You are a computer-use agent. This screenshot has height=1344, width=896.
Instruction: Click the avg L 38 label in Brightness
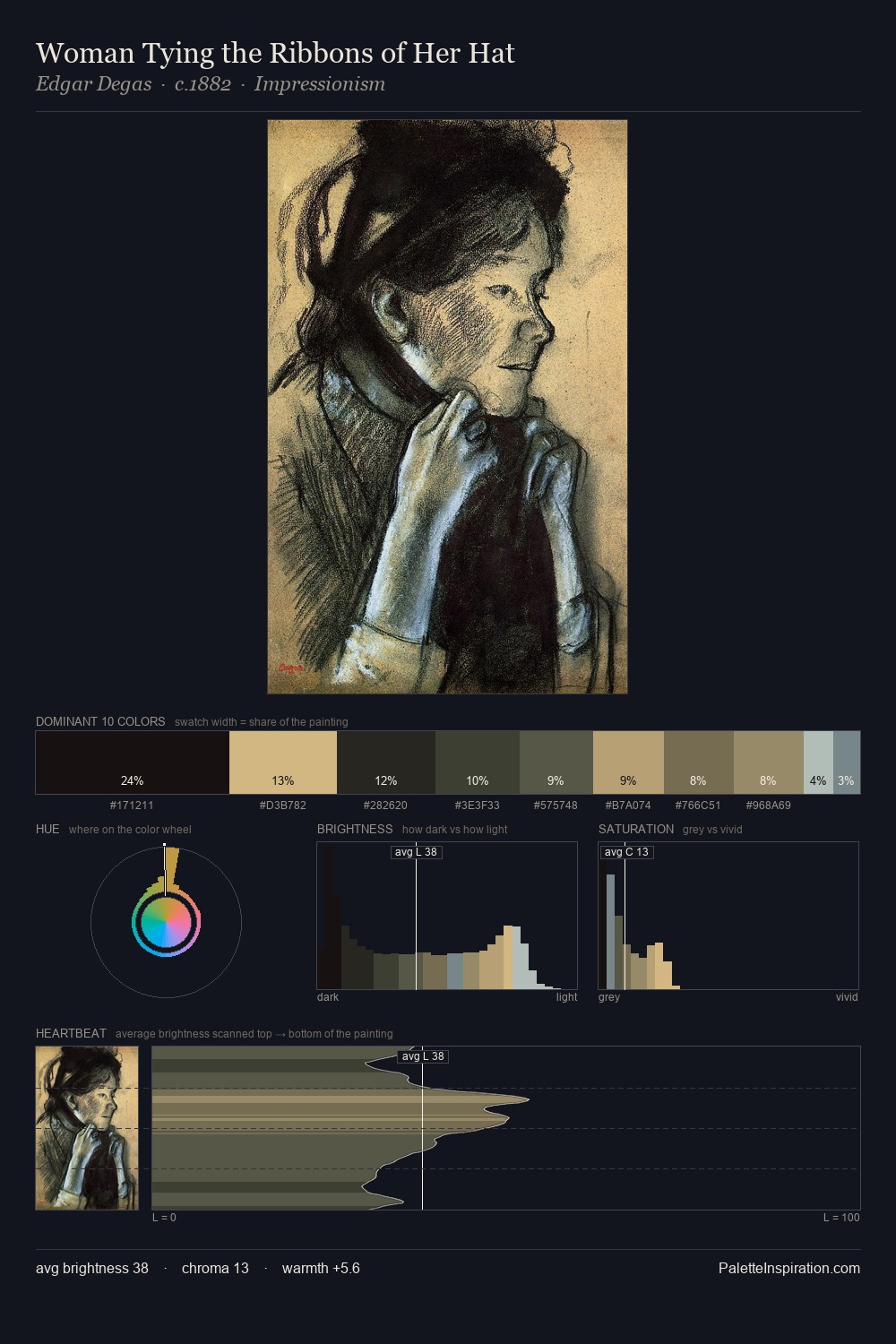417,852
